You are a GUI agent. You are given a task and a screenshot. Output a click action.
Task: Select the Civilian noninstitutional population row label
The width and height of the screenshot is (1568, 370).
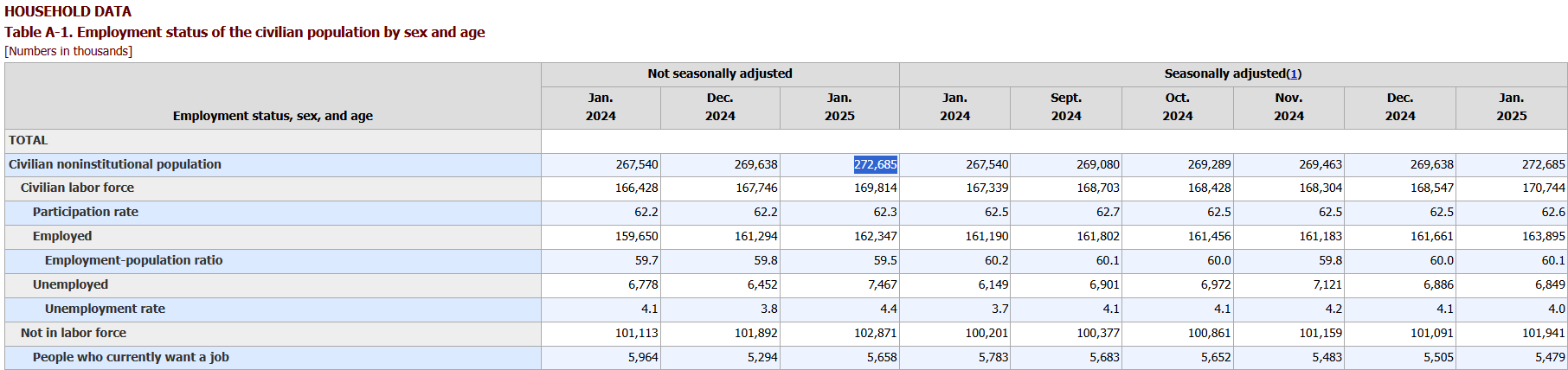pos(115,164)
